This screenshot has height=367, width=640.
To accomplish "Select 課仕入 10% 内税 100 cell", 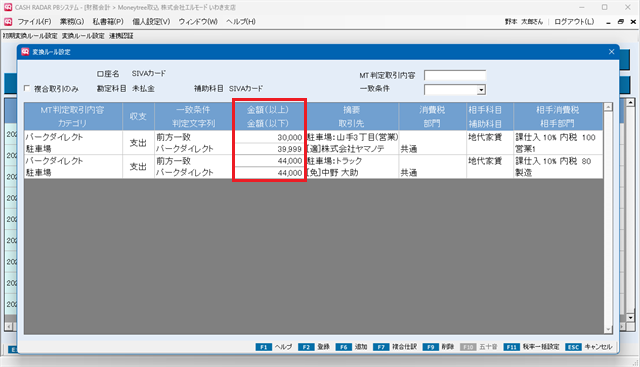I will click(x=558, y=137).
